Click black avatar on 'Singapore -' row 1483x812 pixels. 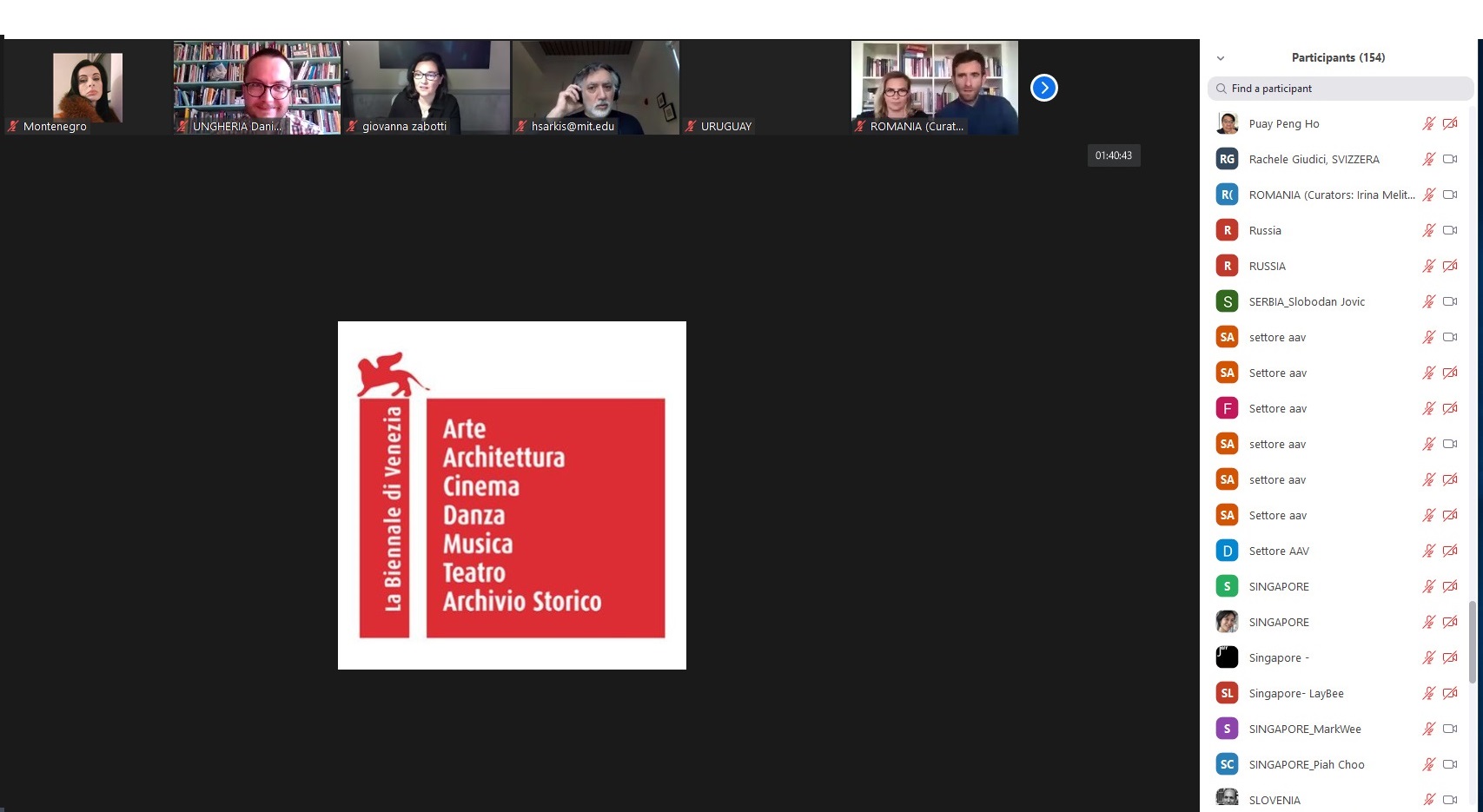pos(1227,657)
